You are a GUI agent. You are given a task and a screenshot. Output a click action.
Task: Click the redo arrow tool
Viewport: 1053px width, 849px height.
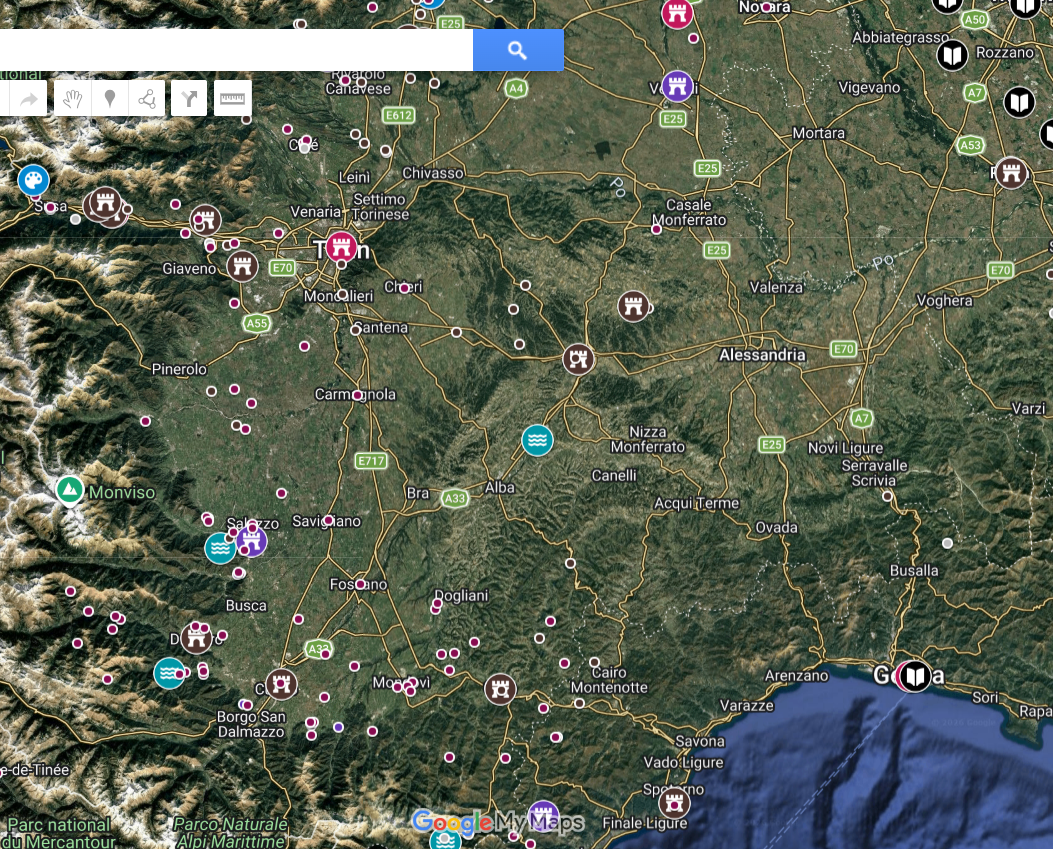28,99
